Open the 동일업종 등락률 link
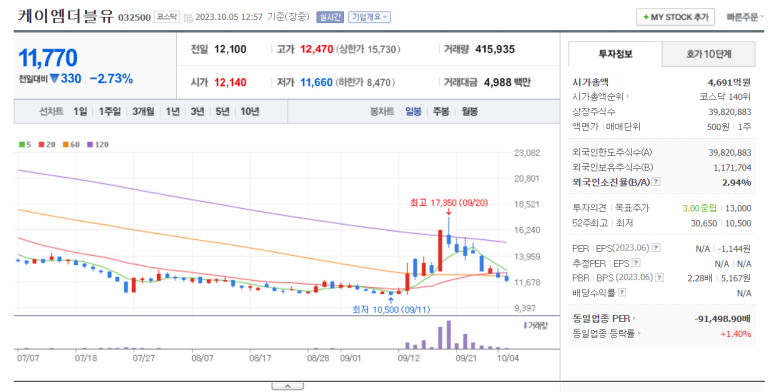This screenshot has width=773, height=392. coord(606,334)
